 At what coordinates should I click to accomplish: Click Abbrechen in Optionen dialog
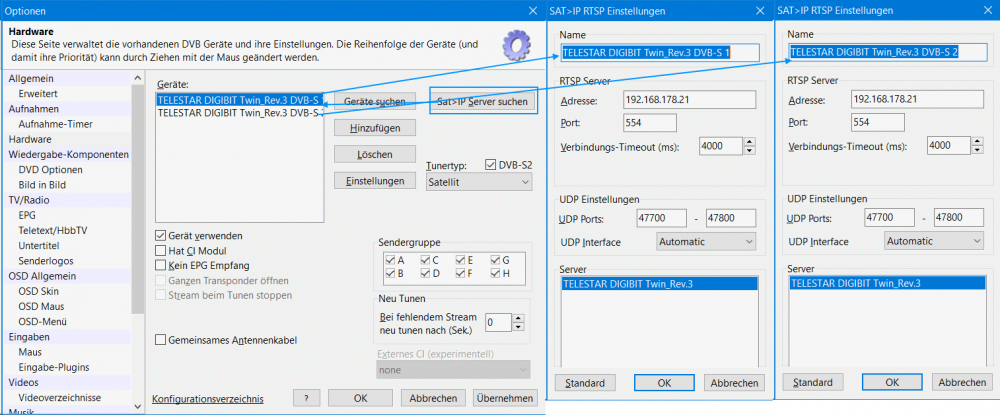pyautogui.click(x=433, y=398)
